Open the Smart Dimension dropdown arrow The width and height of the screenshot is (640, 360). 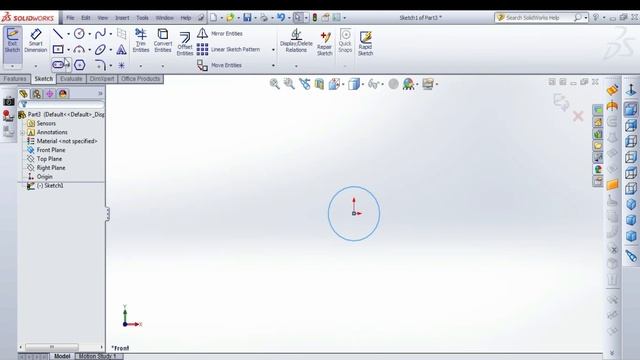point(36,66)
